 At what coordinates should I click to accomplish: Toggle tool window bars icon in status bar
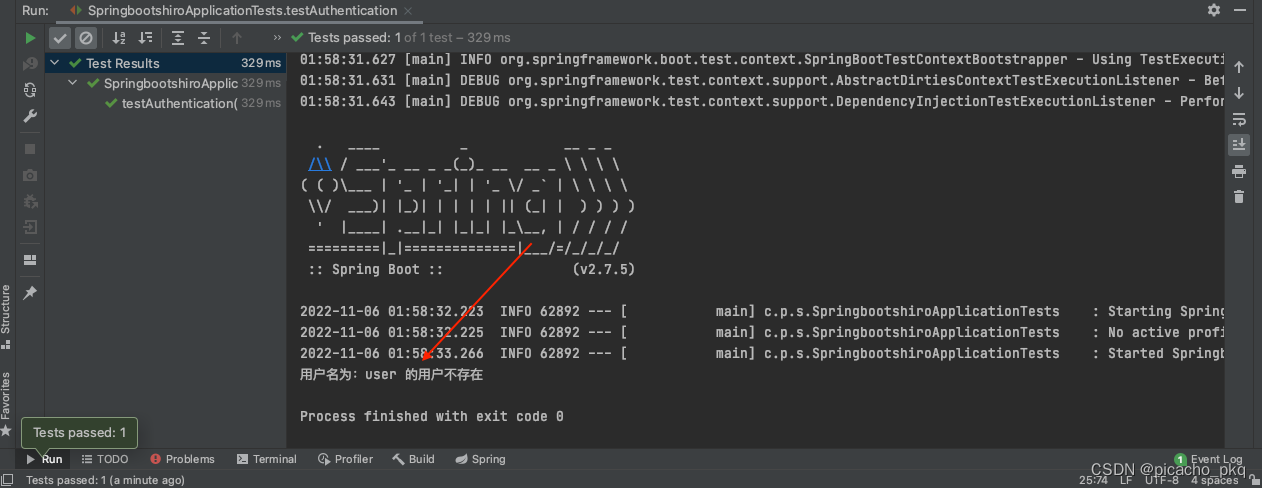point(8,480)
